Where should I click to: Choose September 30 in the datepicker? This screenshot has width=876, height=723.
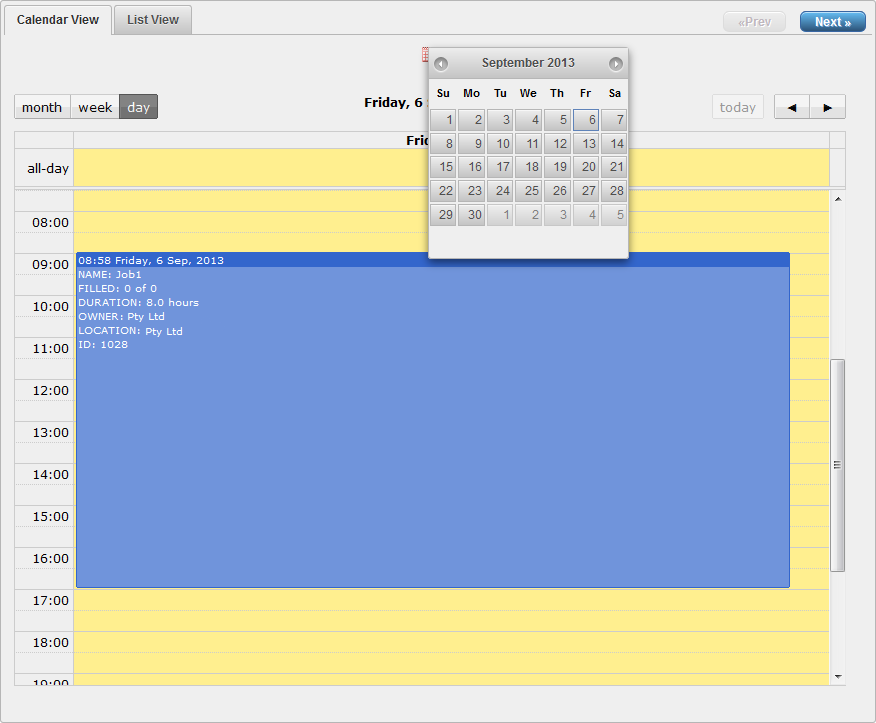[x=472, y=215]
